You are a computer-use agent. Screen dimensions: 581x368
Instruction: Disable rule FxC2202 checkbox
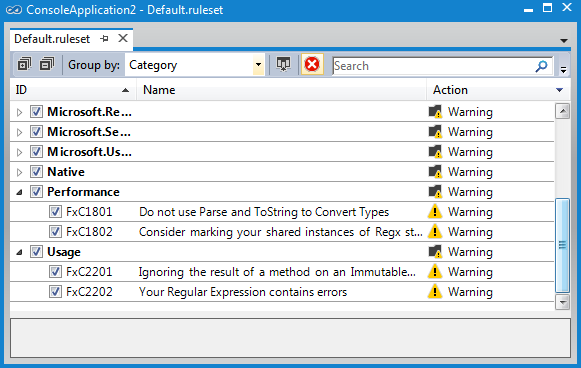click(x=55, y=292)
